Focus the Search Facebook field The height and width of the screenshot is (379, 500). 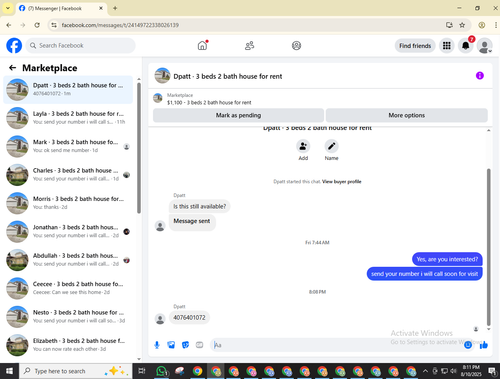point(80,45)
